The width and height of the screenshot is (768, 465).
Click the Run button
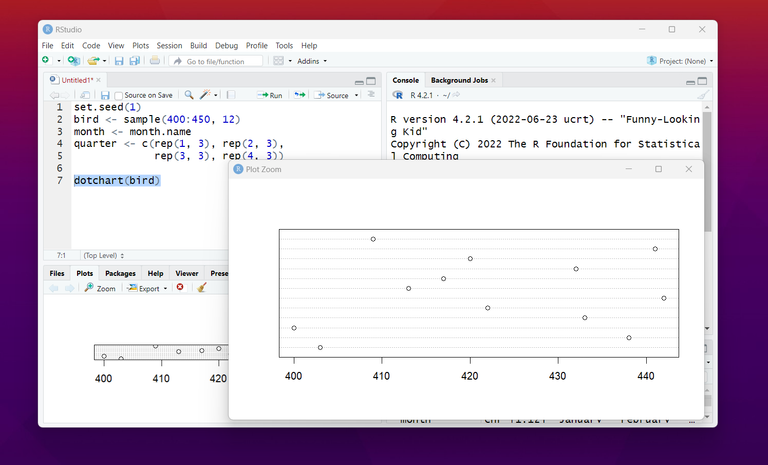coord(270,95)
